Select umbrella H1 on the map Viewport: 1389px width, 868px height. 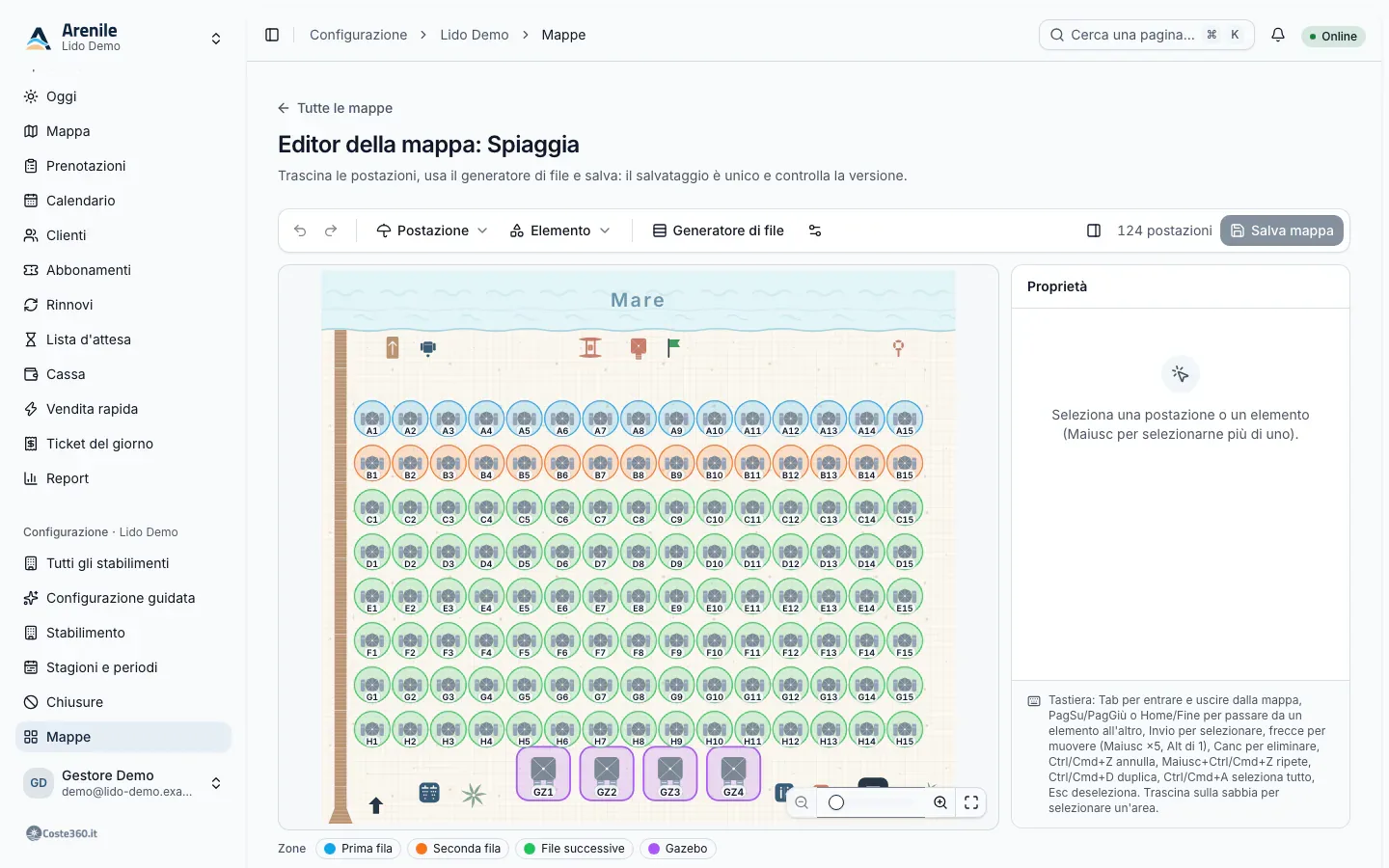point(372,729)
